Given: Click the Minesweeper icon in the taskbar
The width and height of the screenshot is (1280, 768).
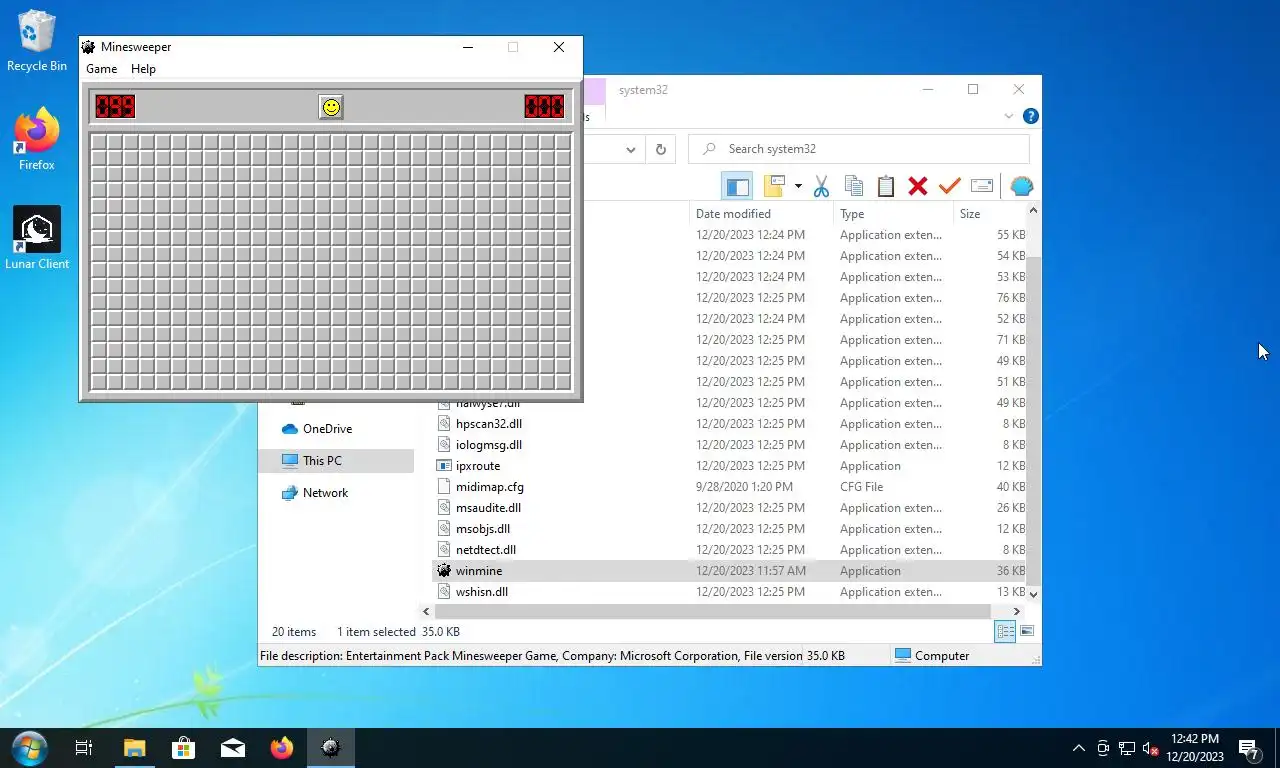Looking at the screenshot, I should tap(331, 748).
